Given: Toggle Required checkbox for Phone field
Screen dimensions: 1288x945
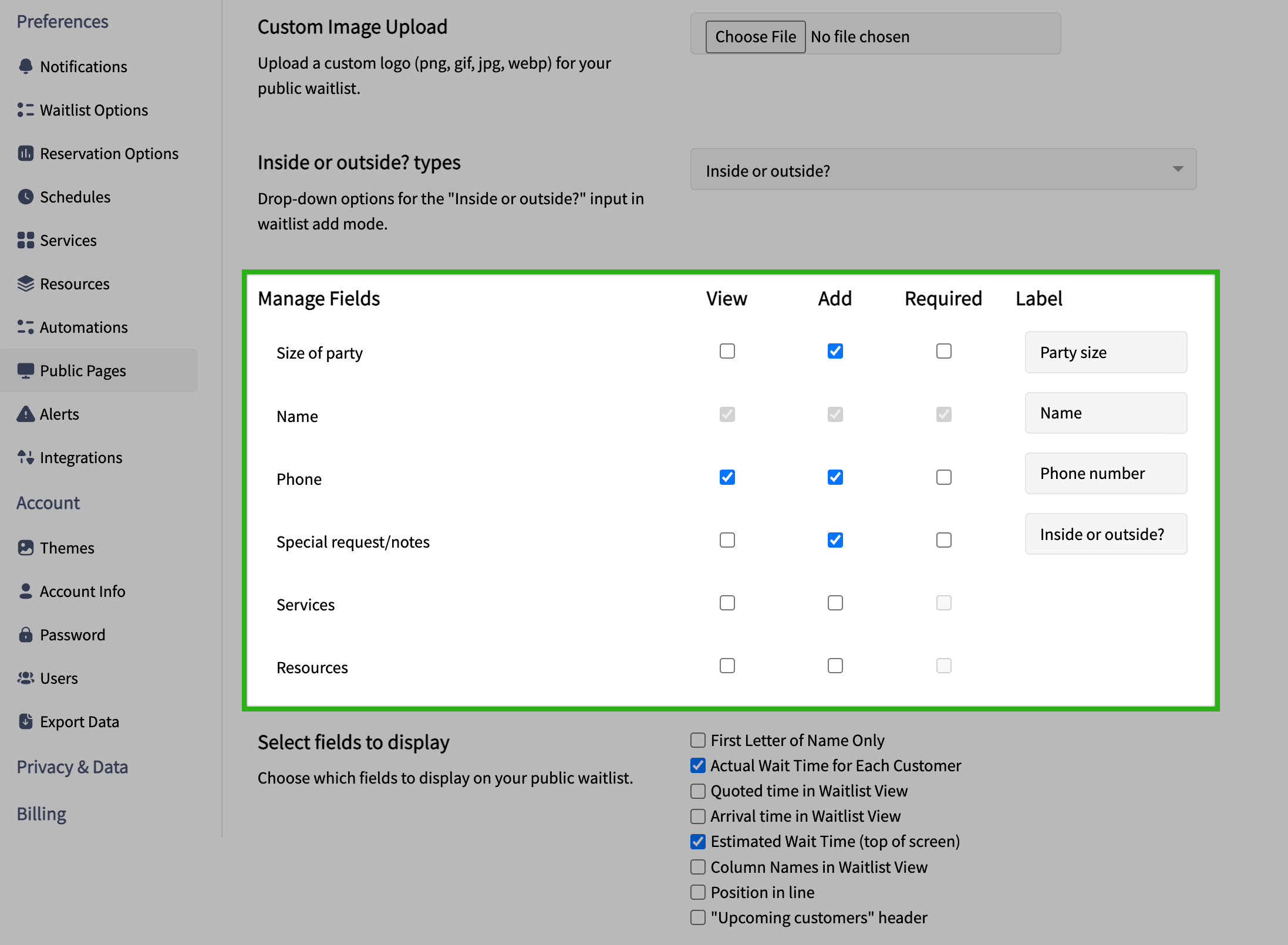Looking at the screenshot, I should (943, 477).
